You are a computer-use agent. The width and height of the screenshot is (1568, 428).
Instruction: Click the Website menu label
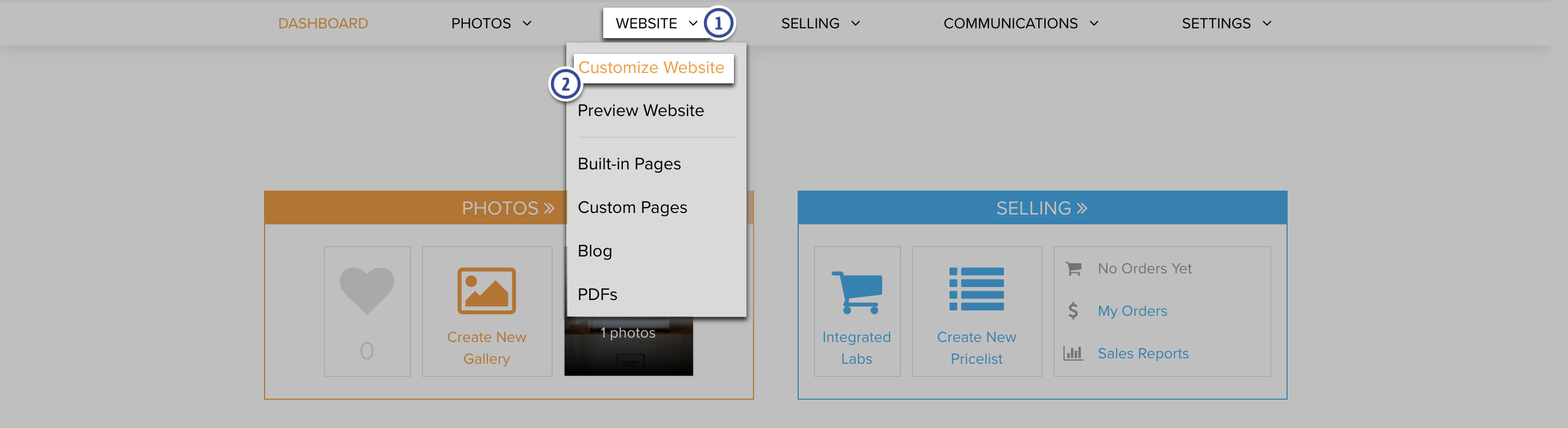point(646,23)
